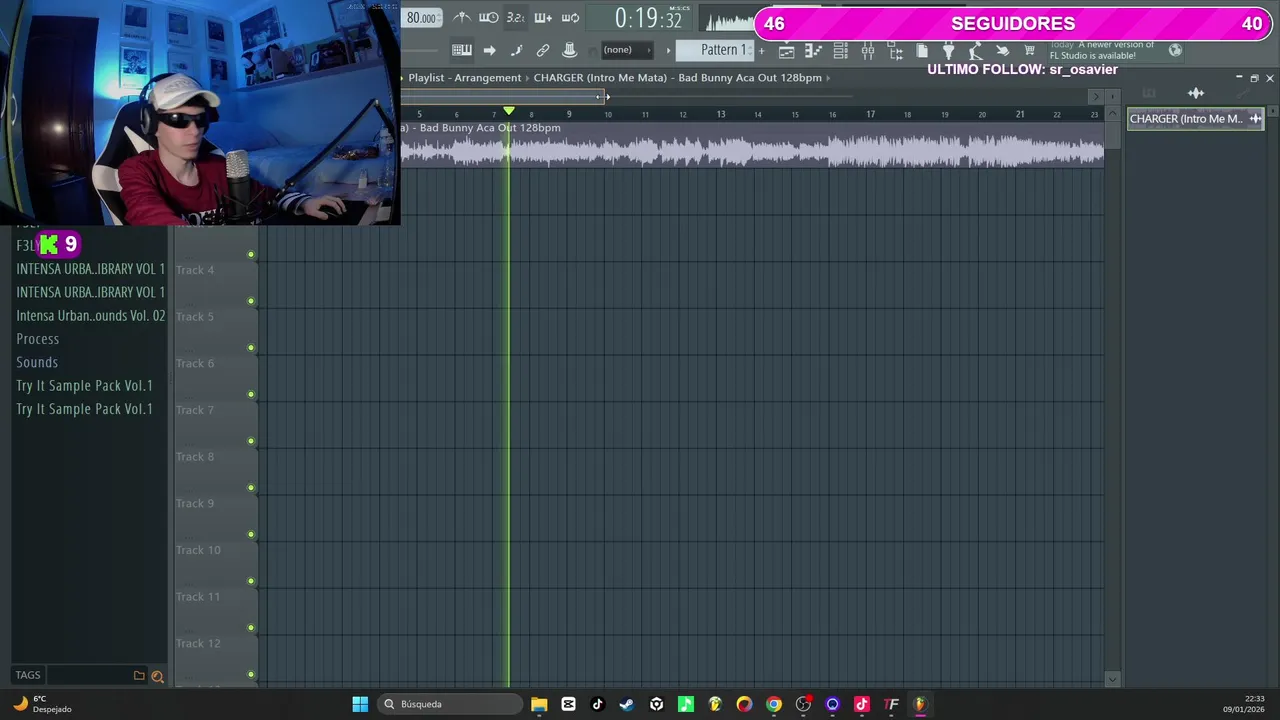Viewport: 1280px width, 720px height.
Task: Open the Browser/plugin picker tree icon
Action: point(895,50)
